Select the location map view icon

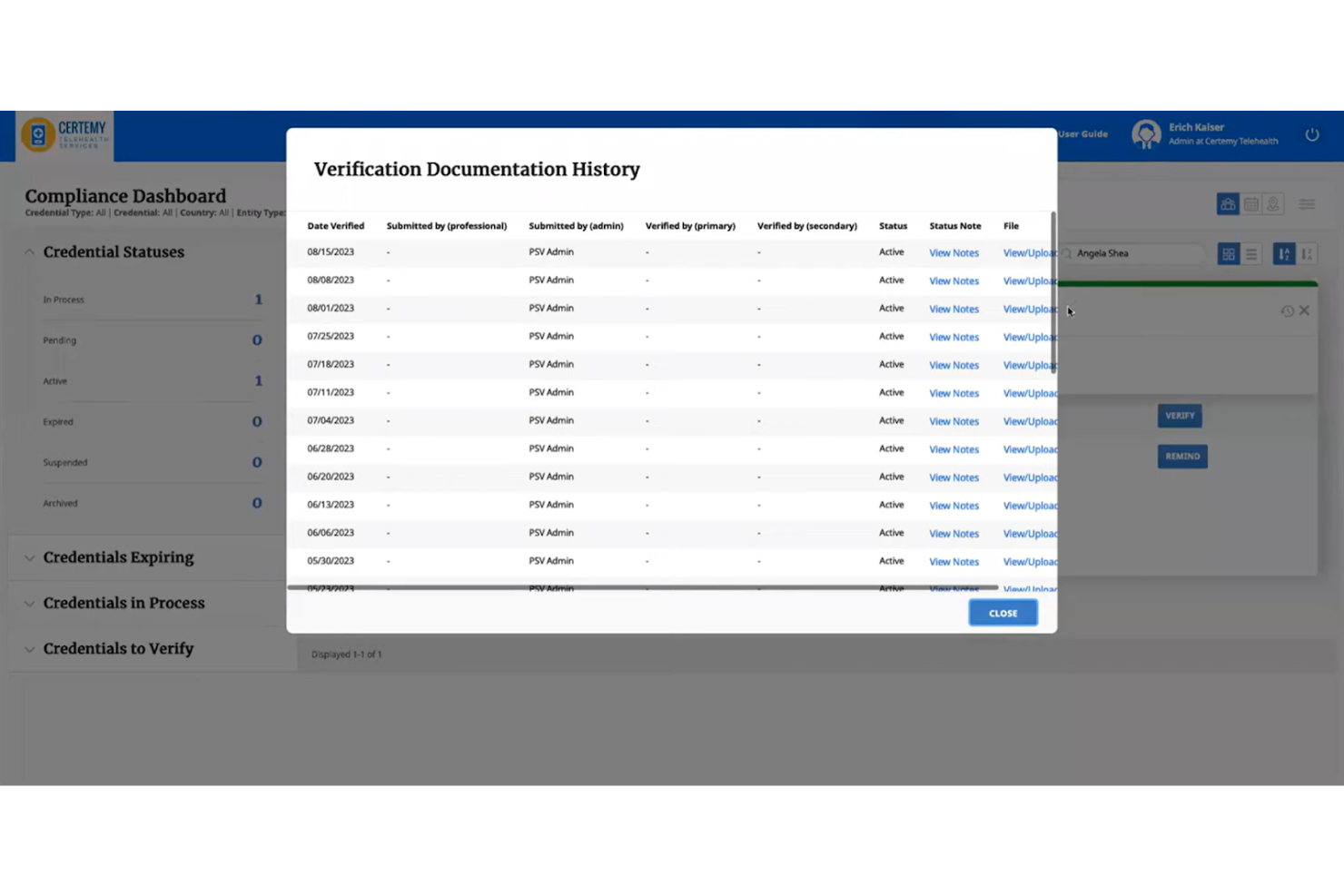click(x=1273, y=203)
